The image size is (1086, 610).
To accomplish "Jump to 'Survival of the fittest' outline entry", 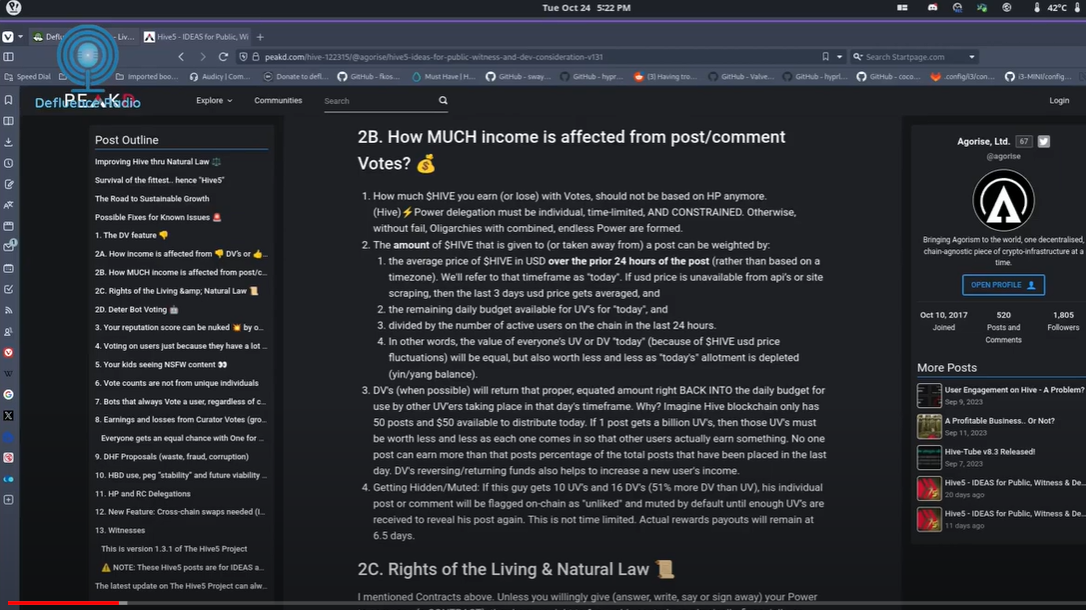I will tap(159, 180).
